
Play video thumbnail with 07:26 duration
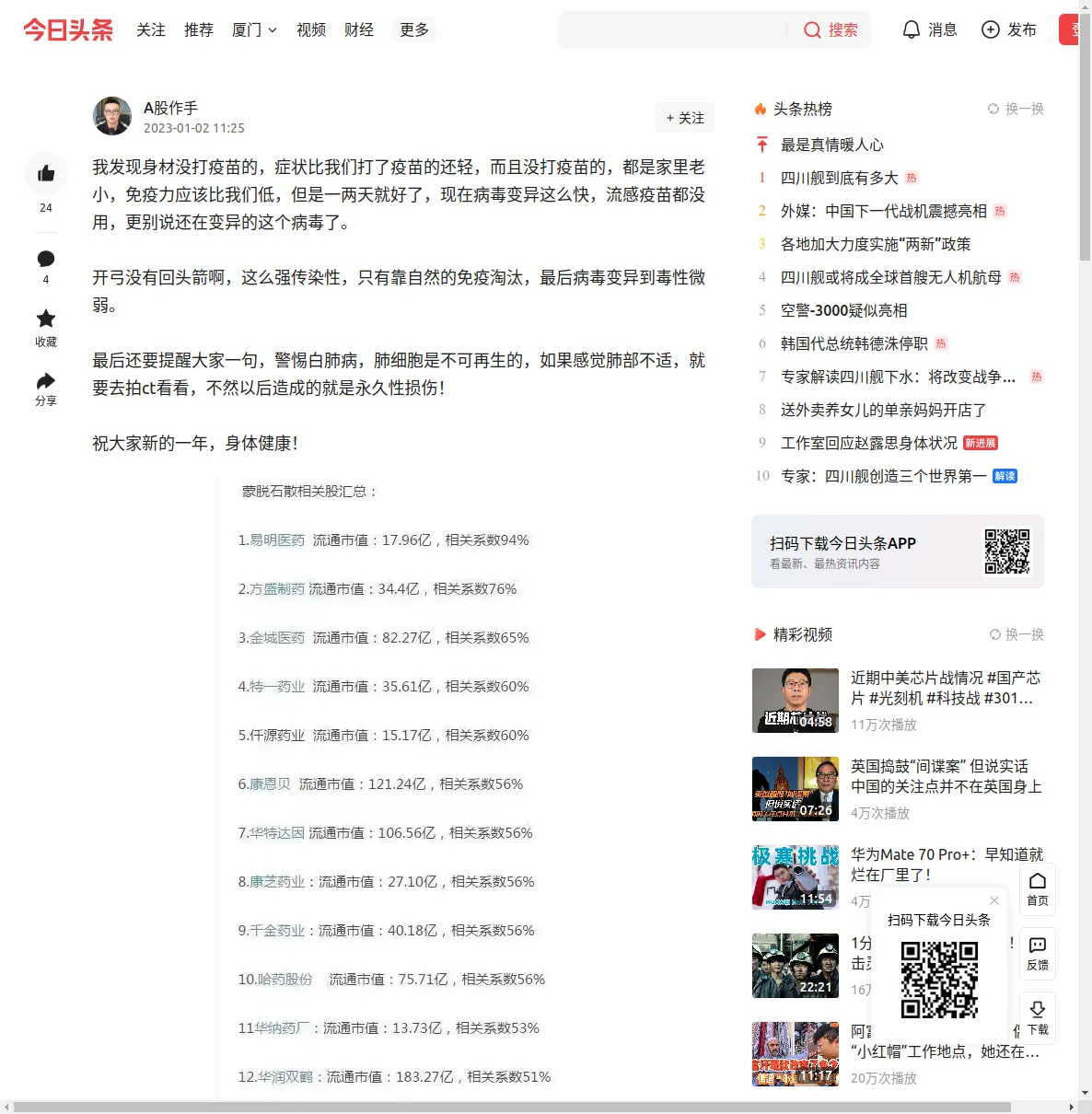click(796, 789)
